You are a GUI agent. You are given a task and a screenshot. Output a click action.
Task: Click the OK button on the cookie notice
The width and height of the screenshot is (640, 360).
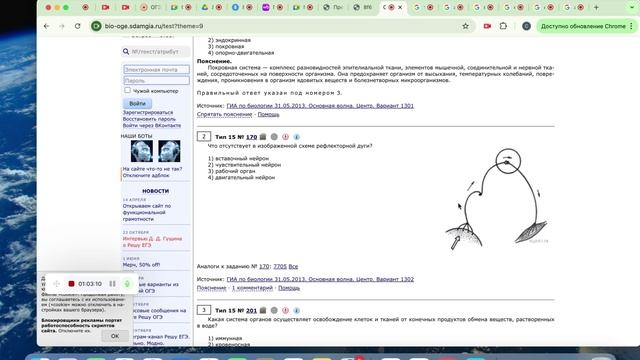pyautogui.click(x=115, y=336)
